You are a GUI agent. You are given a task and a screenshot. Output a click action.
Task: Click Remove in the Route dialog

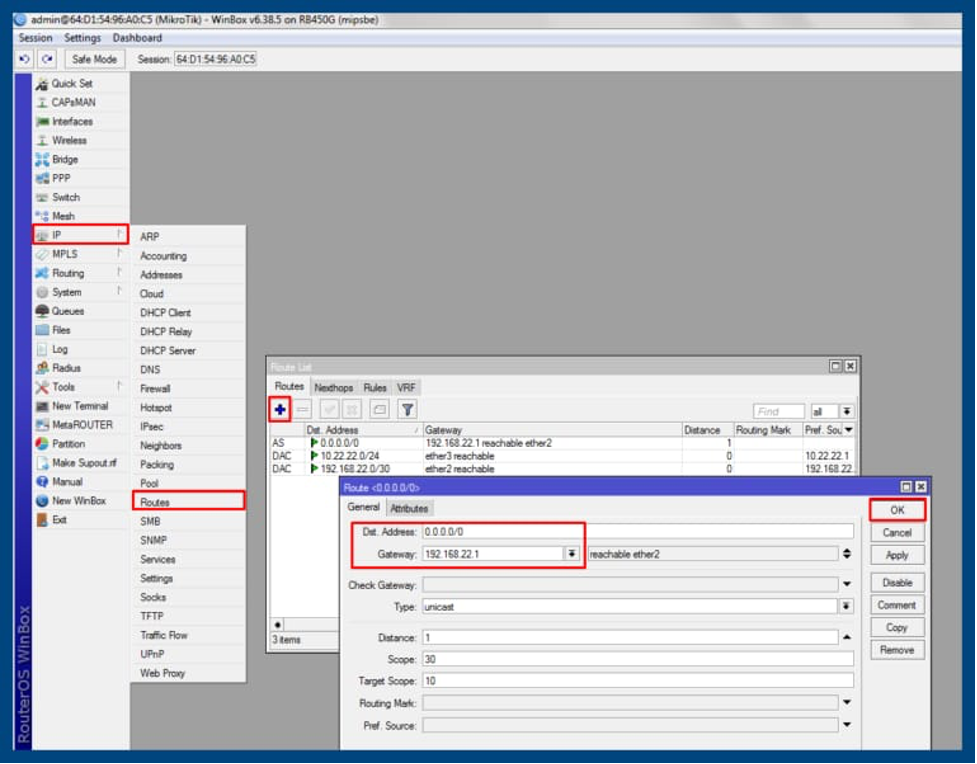click(x=897, y=650)
